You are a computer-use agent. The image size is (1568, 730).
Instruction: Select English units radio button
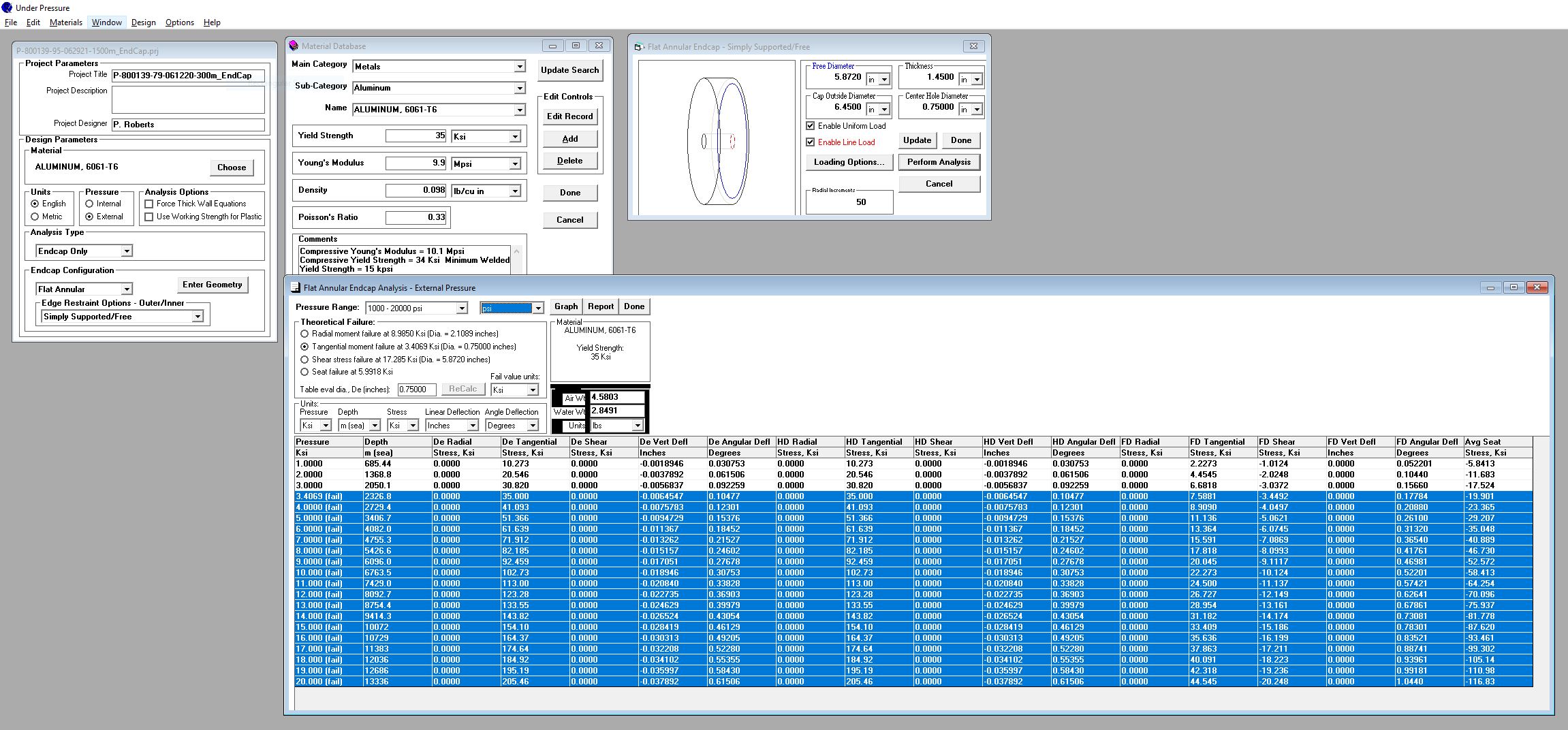coord(35,204)
